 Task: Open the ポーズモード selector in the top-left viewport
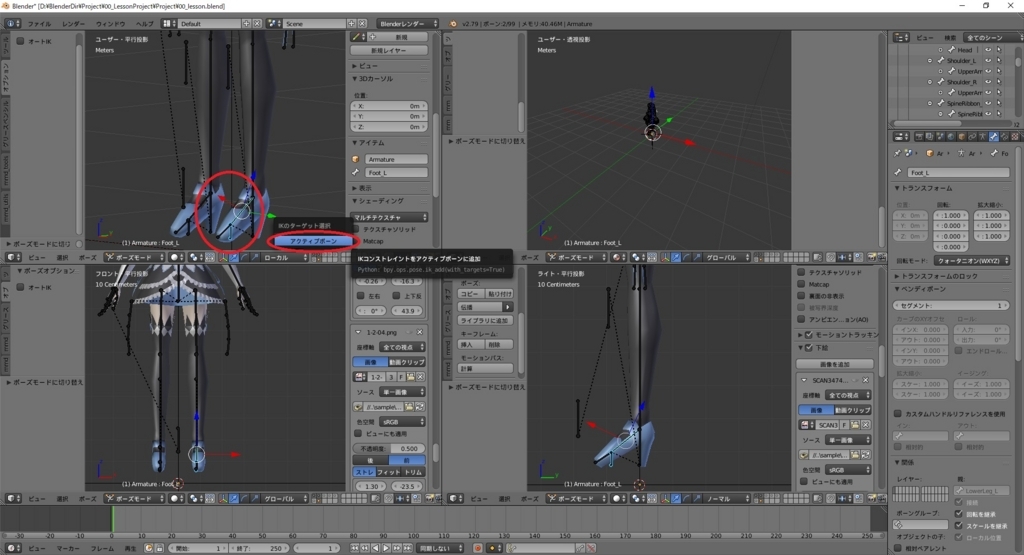tap(135, 257)
